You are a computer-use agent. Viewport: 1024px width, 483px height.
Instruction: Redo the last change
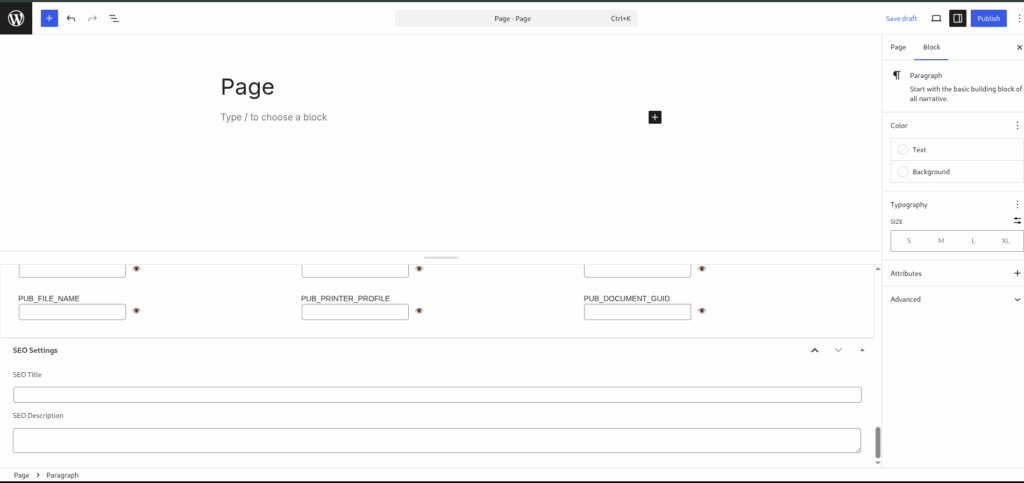(92, 18)
